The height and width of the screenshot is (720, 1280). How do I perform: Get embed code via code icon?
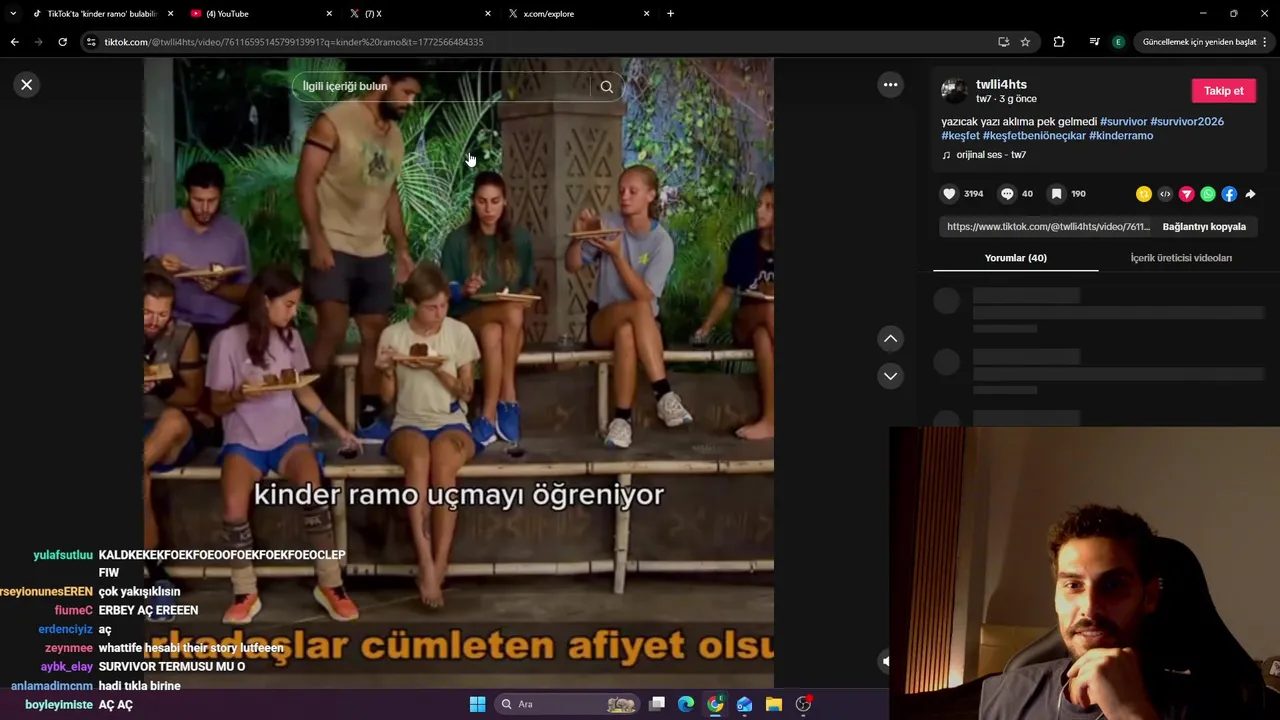click(1165, 194)
